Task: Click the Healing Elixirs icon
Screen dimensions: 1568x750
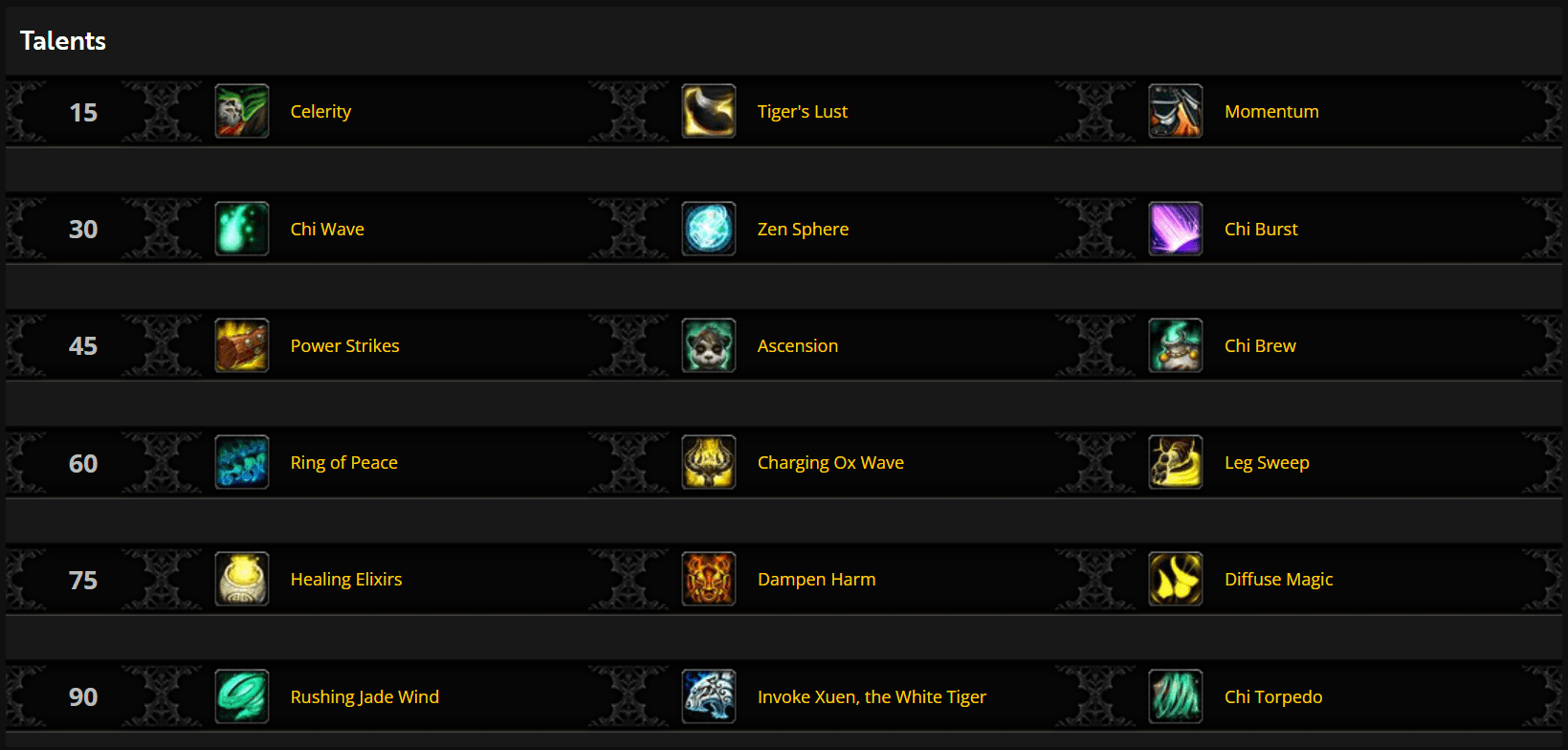Action: click(x=241, y=579)
